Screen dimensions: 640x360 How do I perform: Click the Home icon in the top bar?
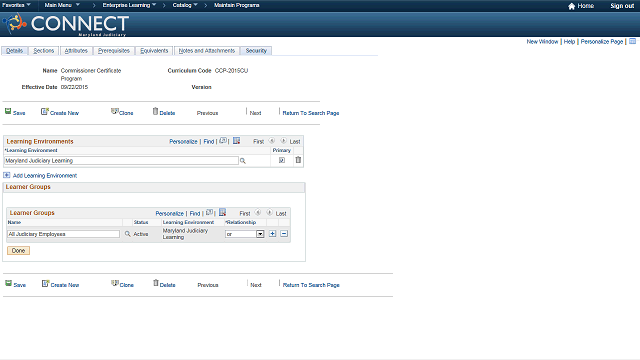[x=571, y=6]
